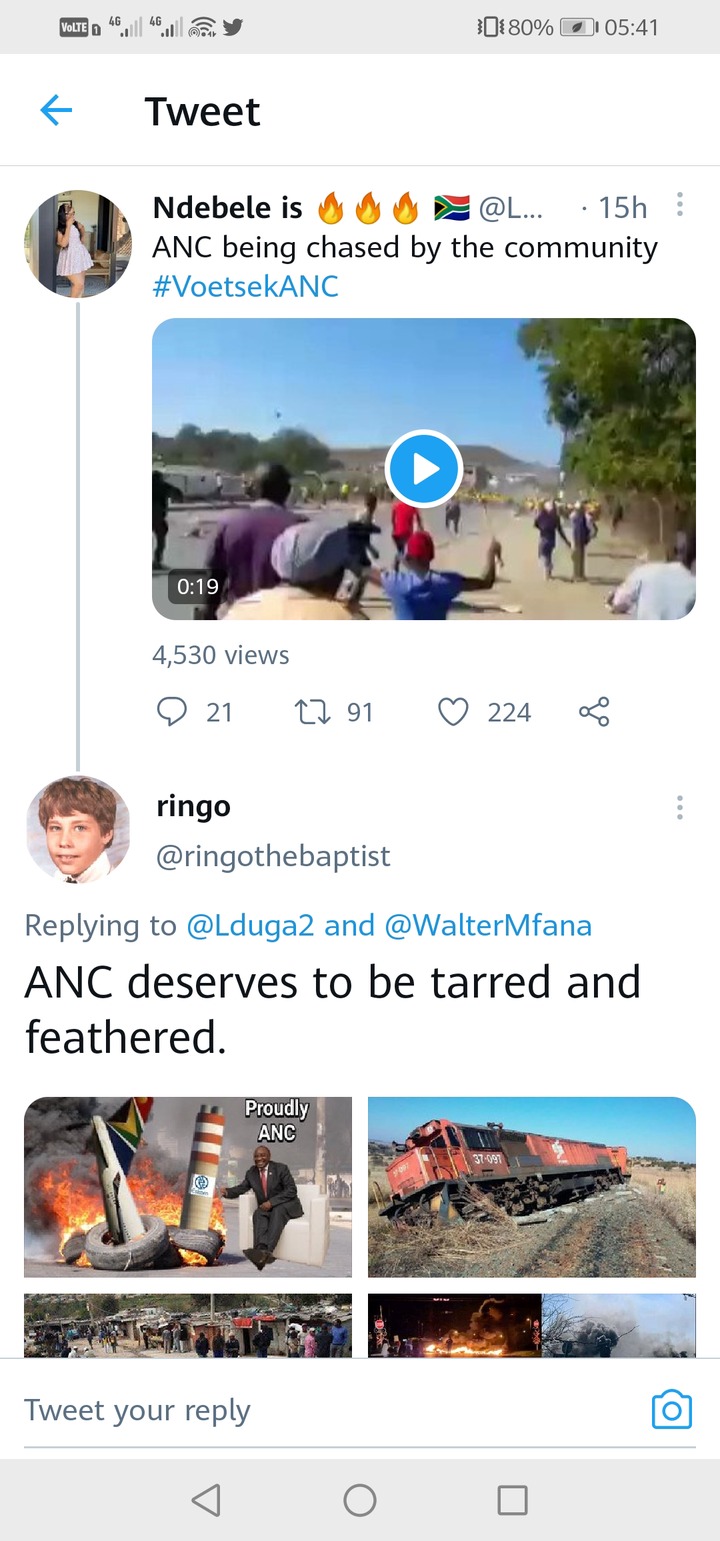The width and height of the screenshot is (720, 1541).
Task: View Ndebele's profile picture
Action: [78, 244]
